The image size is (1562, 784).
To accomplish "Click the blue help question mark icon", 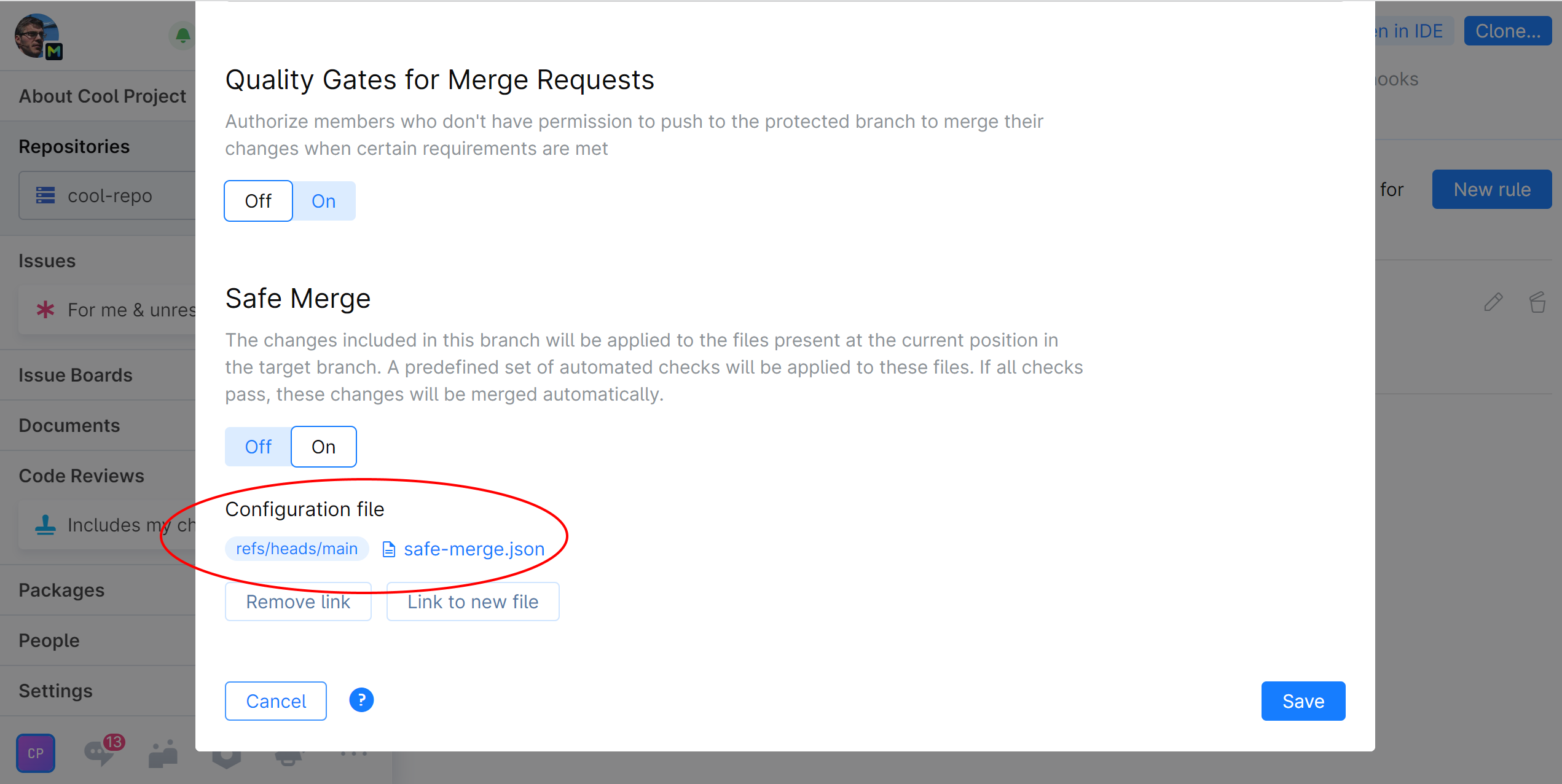I will (x=361, y=700).
